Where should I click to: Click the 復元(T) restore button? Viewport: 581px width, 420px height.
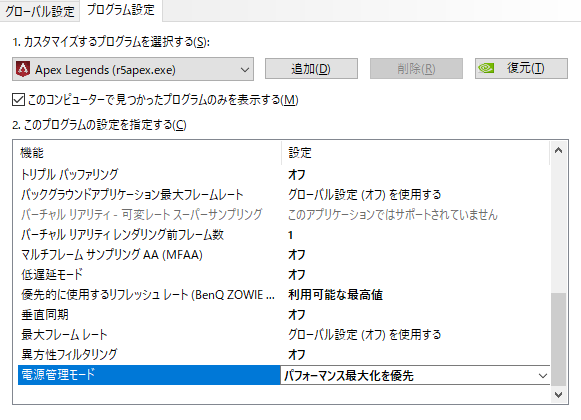point(521,69)
